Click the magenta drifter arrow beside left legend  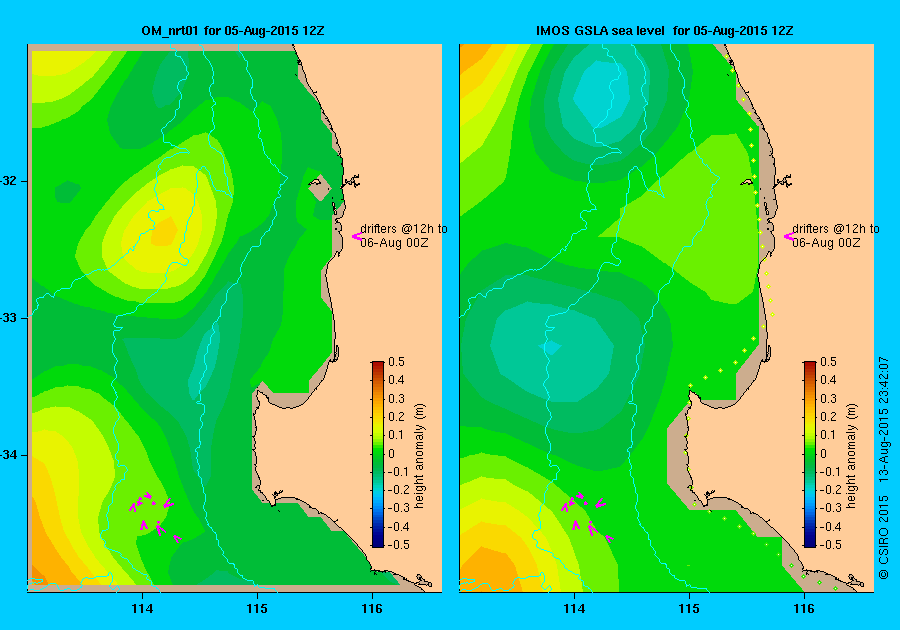356,236
